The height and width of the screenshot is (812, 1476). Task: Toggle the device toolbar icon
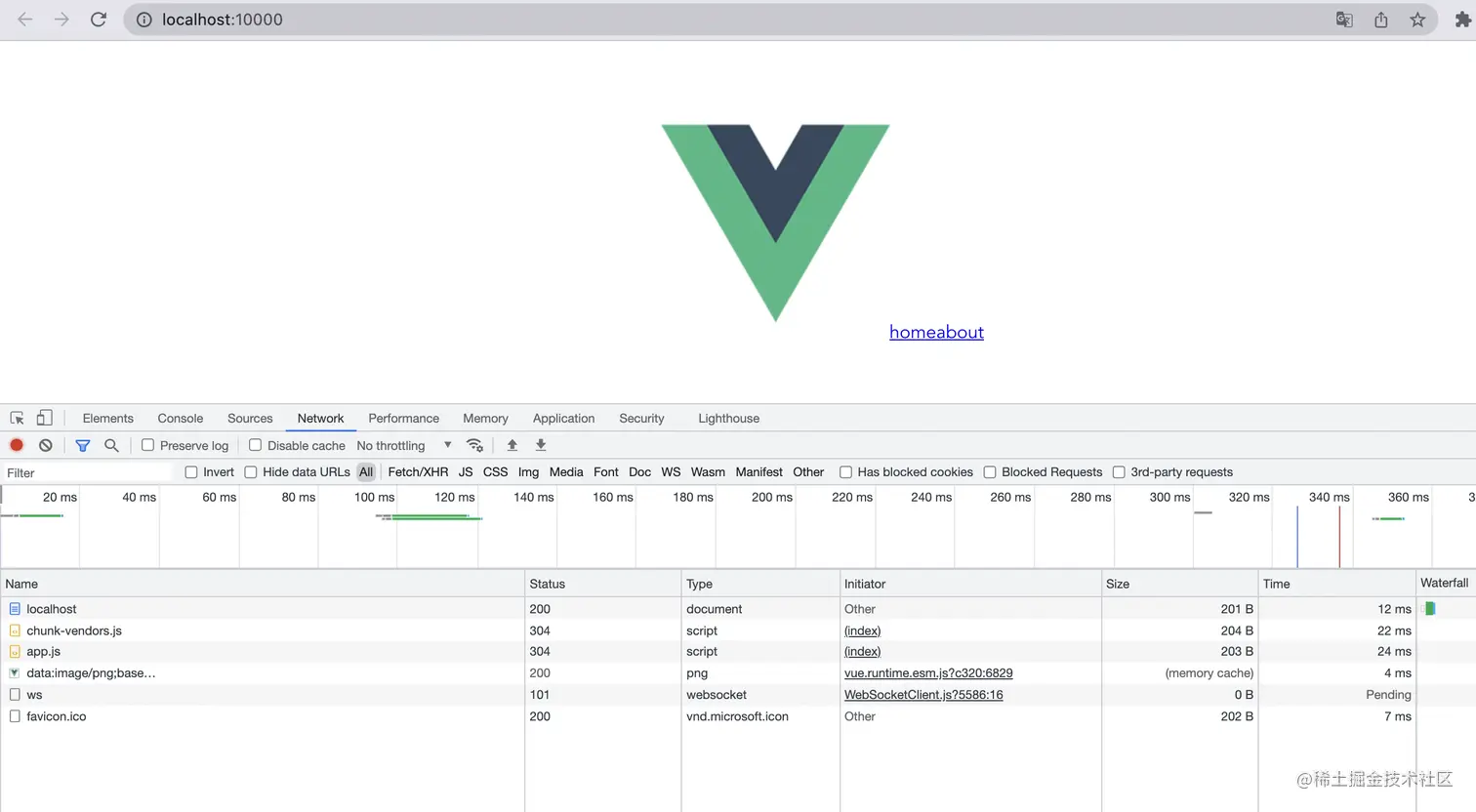[44, 418]
